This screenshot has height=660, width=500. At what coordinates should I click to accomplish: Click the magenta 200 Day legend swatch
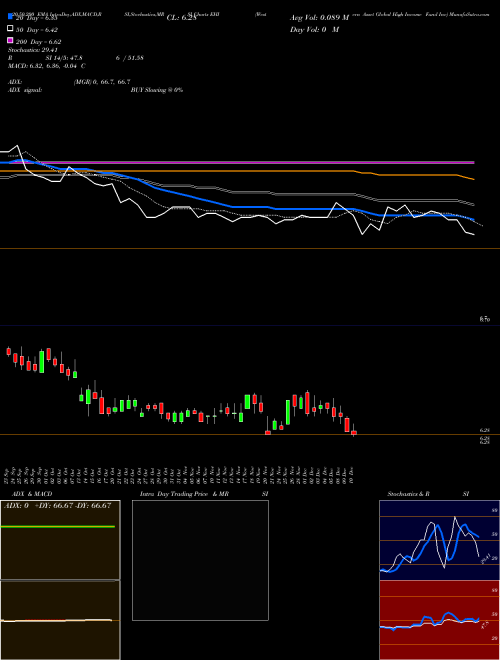pyautogui.click(x=10, y=40)
